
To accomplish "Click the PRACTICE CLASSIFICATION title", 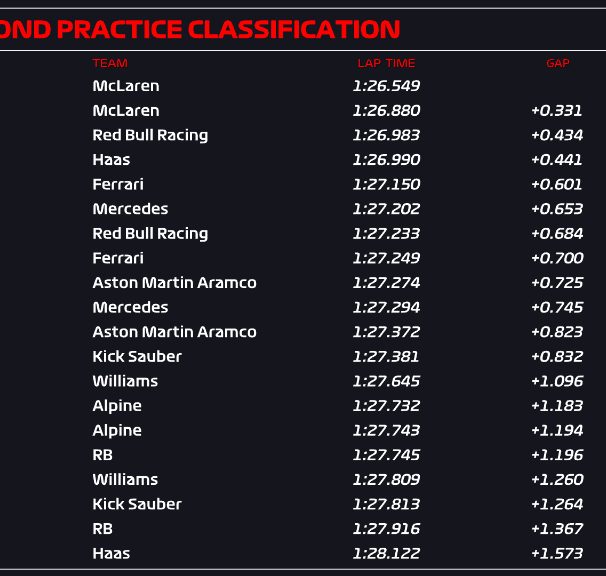I will (x=200, y=29).
